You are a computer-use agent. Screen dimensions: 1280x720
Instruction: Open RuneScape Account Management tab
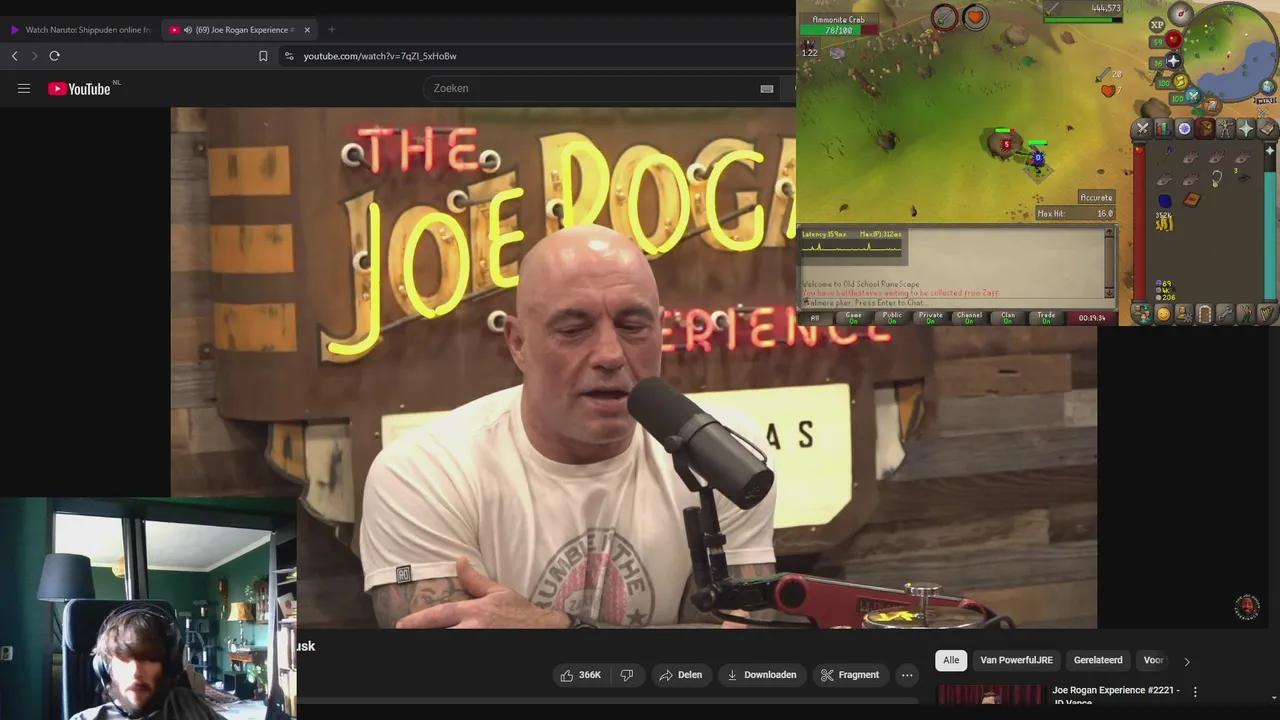pos(1184,314)
